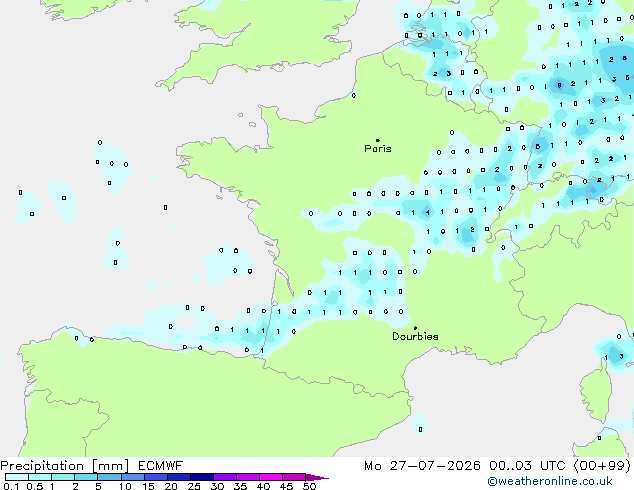The width and height of the screenshot is (634, 490).
Task: Select the 0.5–1 mm legend swatch
Action: pos(40,477)
